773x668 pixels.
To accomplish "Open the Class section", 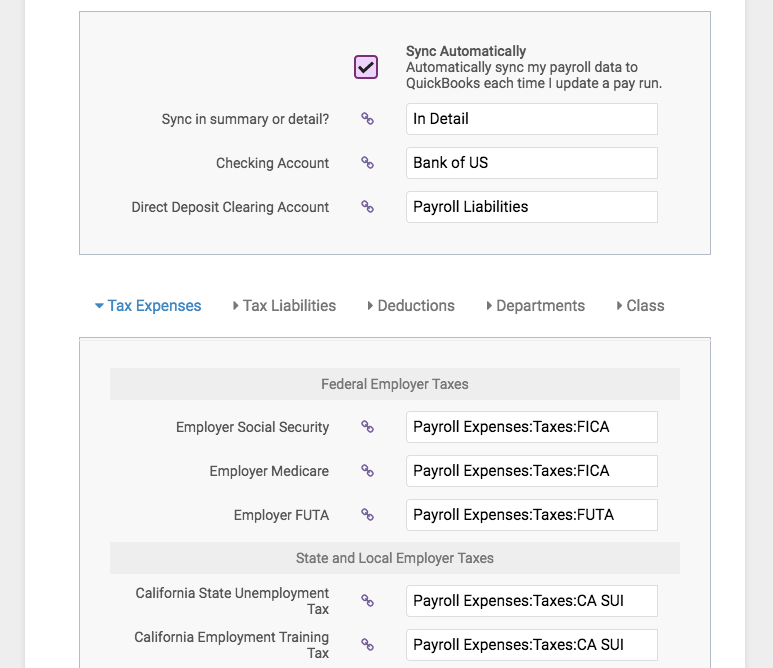I will 640,306.
